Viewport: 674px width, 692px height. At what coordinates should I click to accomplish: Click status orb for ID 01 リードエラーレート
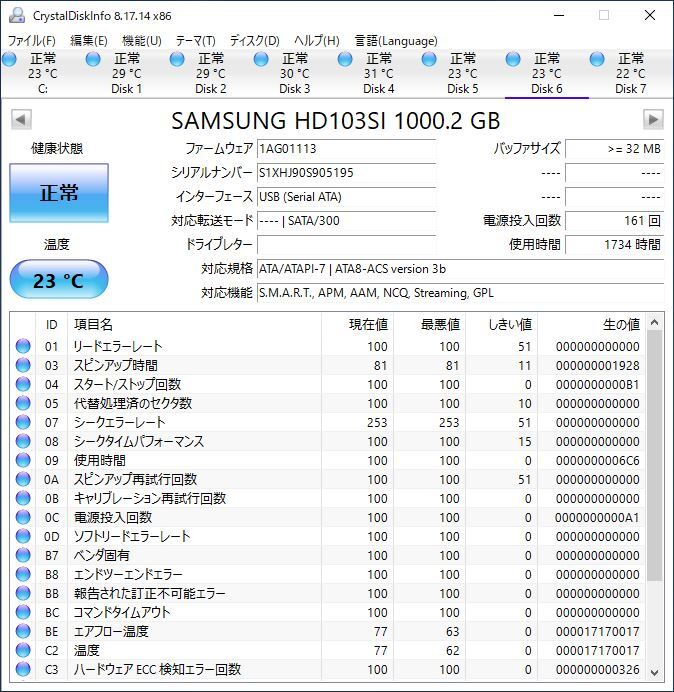point(23,346)
